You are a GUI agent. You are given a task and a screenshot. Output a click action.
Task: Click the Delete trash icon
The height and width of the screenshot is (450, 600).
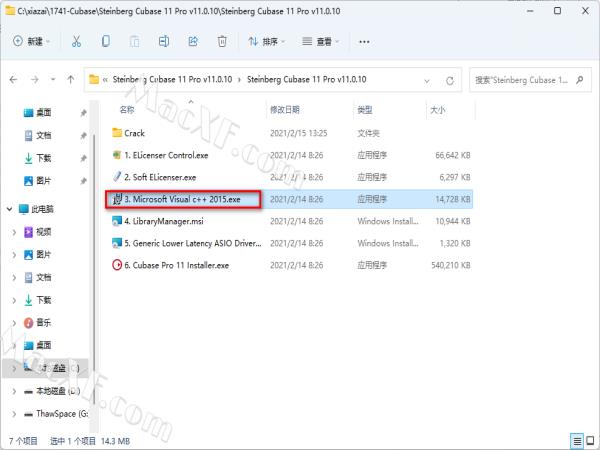222,41
